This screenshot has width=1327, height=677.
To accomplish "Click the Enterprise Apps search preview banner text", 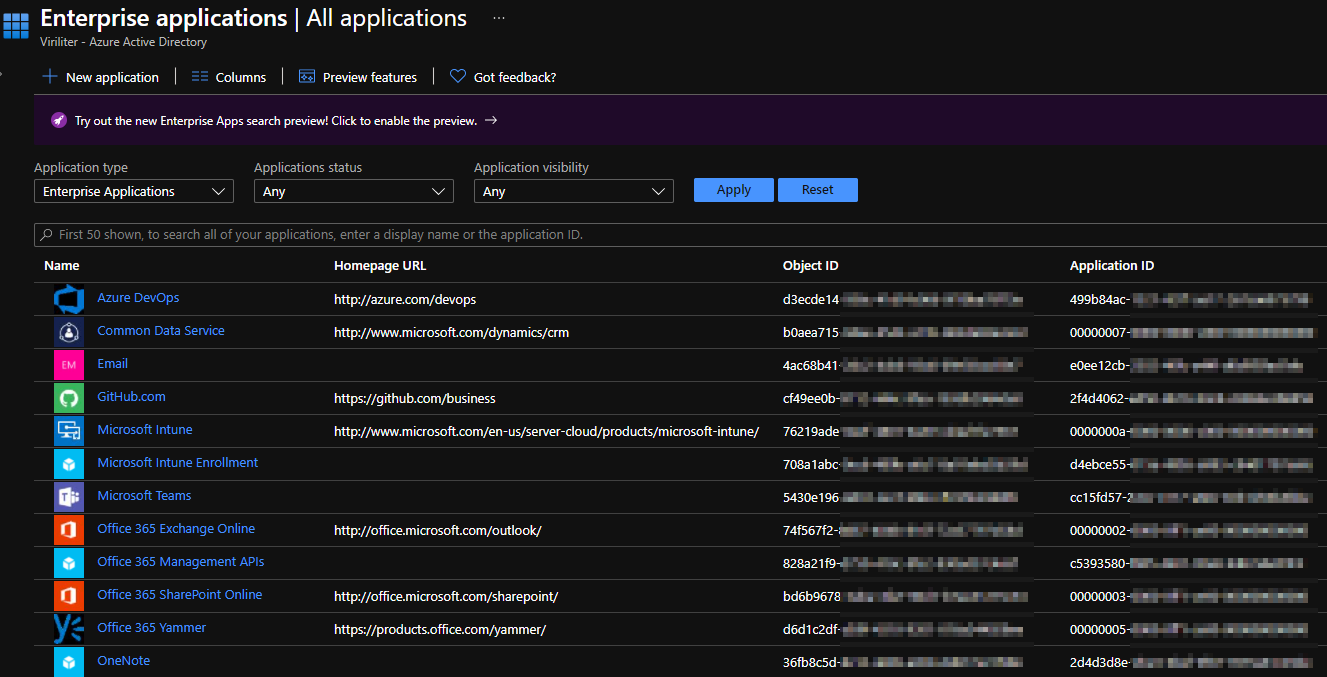I will 276,121.
